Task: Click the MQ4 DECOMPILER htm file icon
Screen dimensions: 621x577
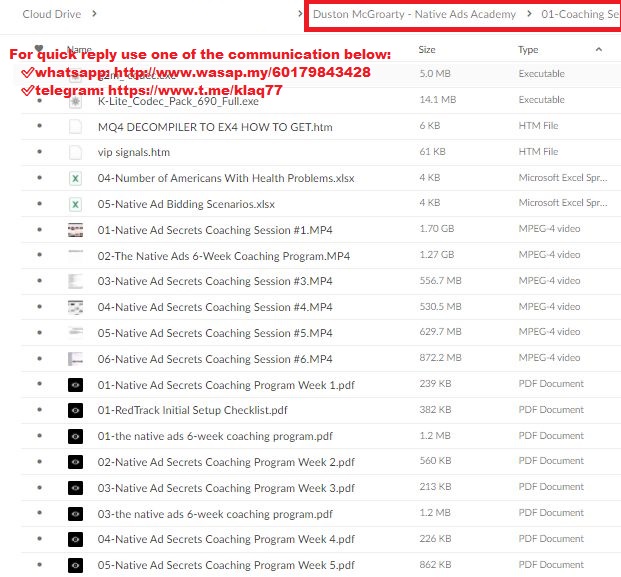Action: [75, 127]
